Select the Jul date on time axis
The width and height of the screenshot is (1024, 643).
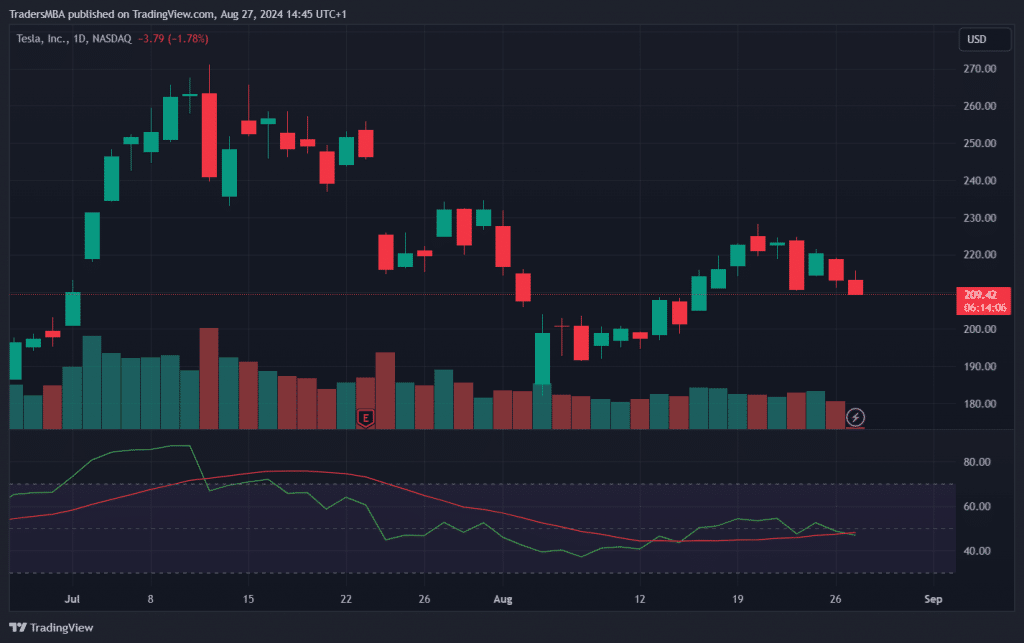tap(72, 600)
